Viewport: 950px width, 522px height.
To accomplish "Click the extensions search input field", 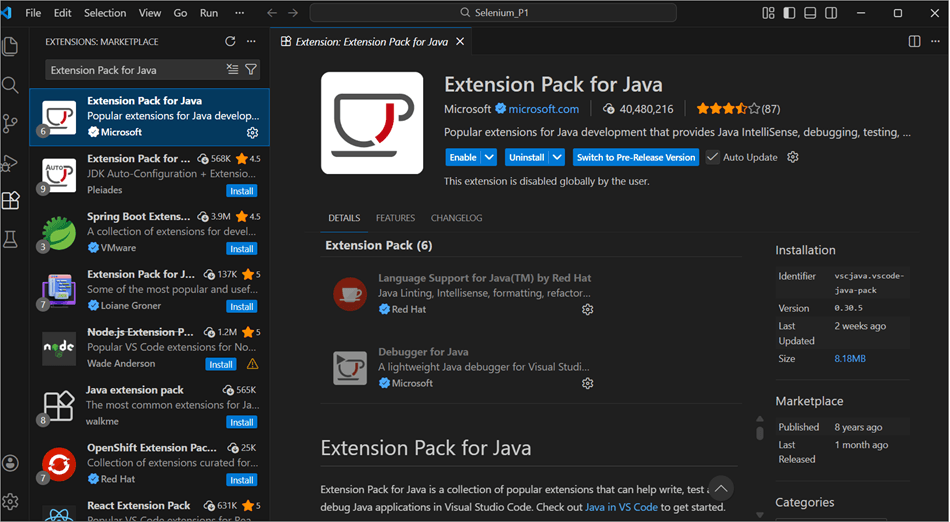I will pyautogui.click(x=136, y=70).
